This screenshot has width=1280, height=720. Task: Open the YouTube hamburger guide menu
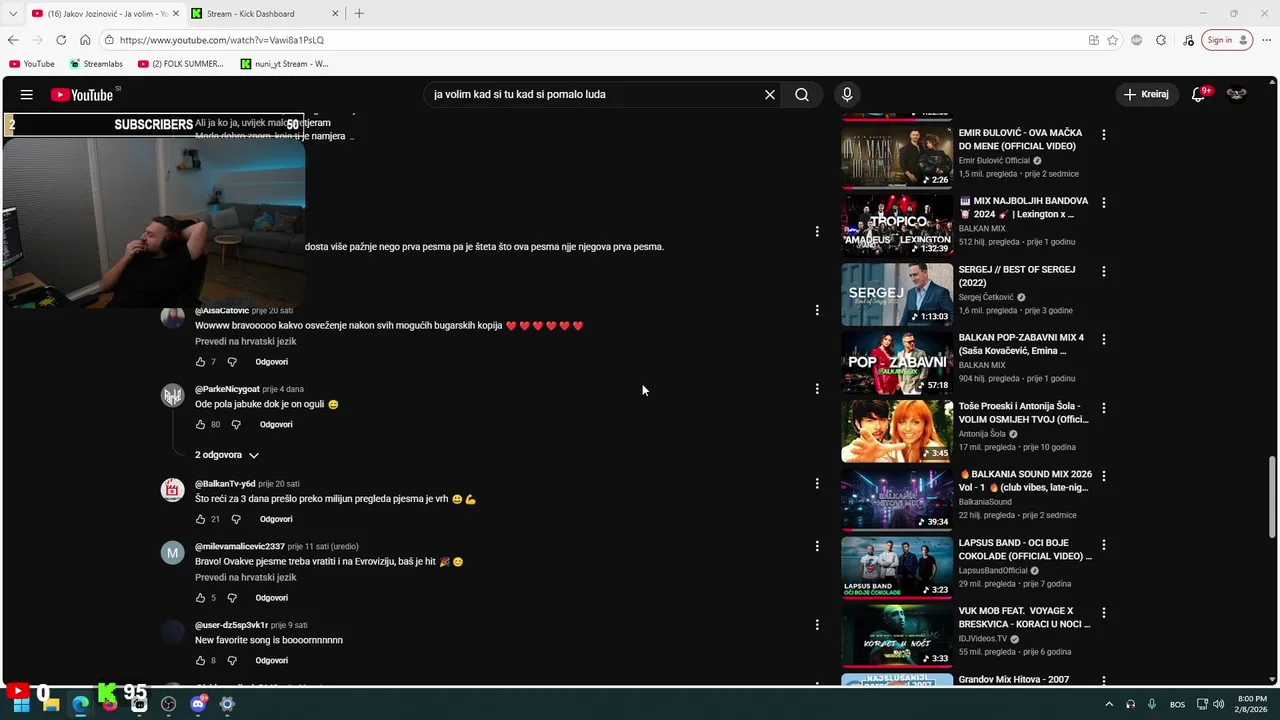(x=27, y=94)
